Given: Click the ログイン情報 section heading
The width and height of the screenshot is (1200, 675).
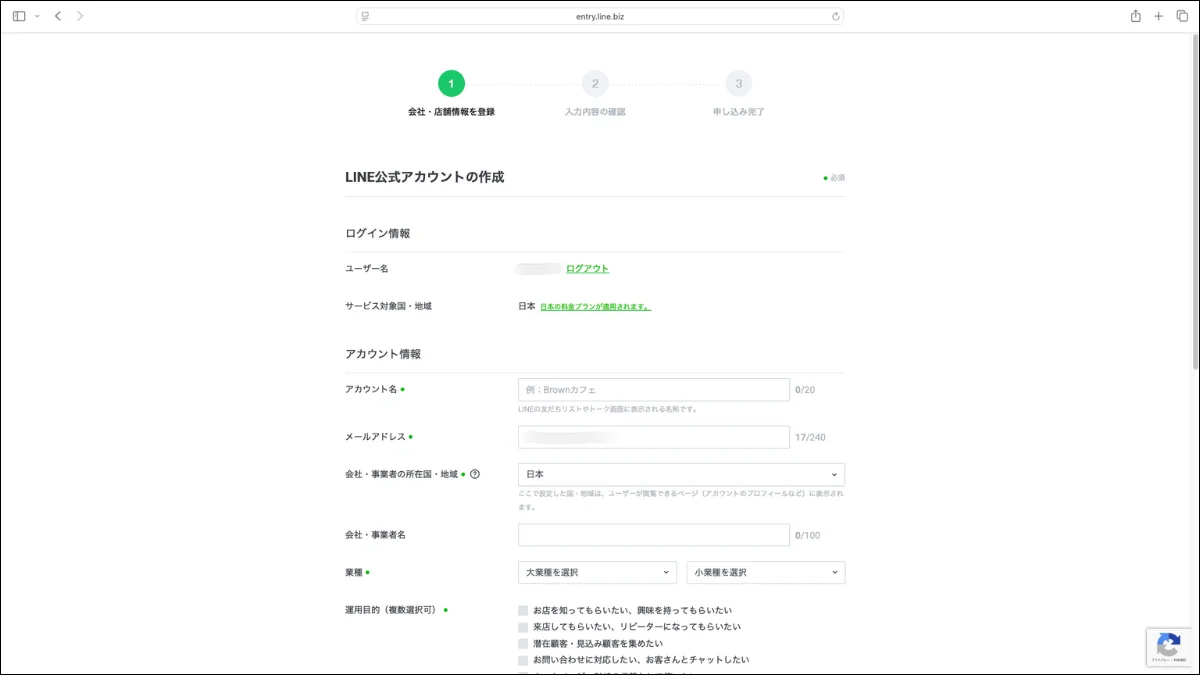Looking at the screenshot, I should pos(378,234).
